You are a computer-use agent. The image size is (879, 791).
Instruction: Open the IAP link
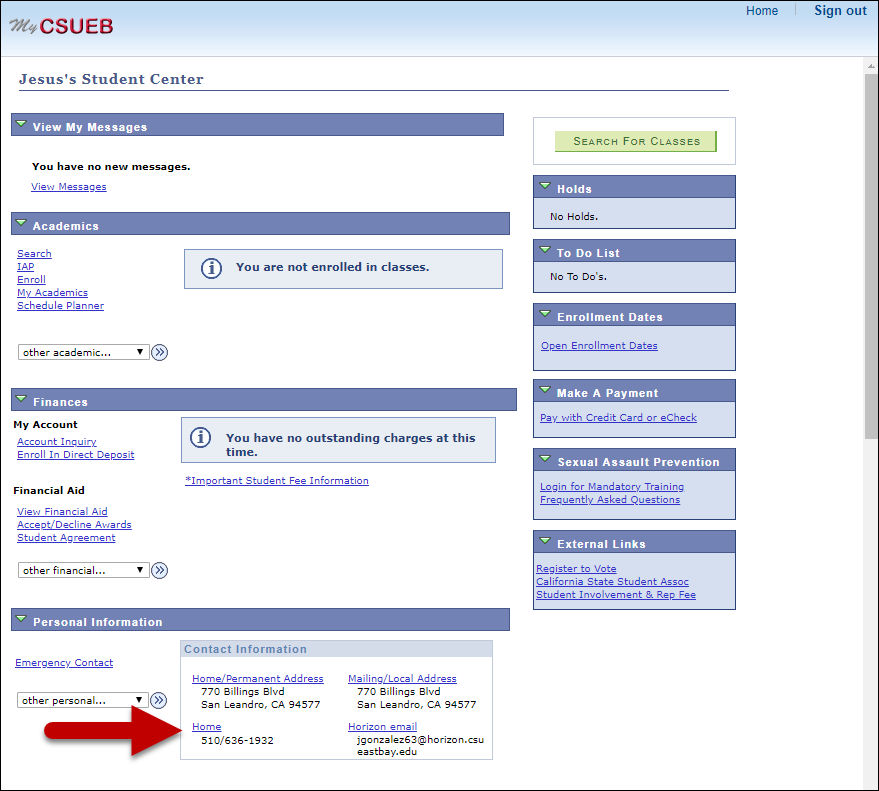[25, 266]
